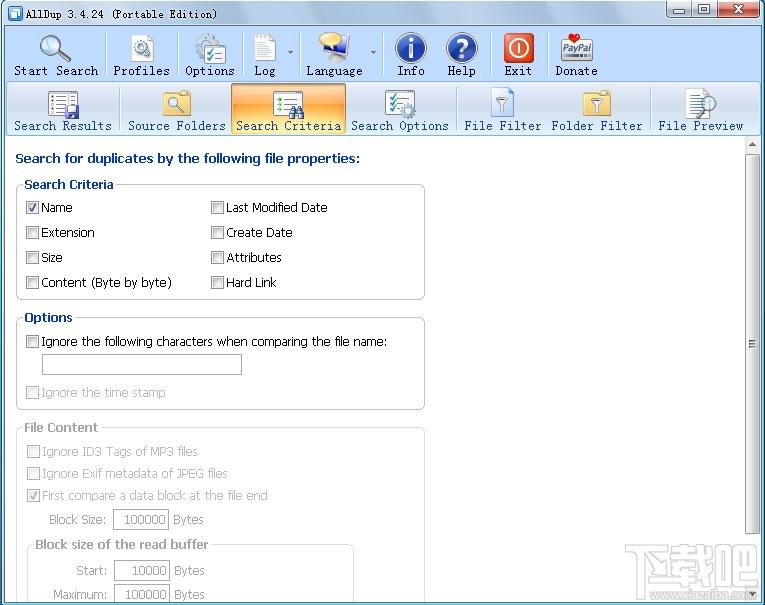
Task: Click the ignore characters text field
Action: [142, 364]
